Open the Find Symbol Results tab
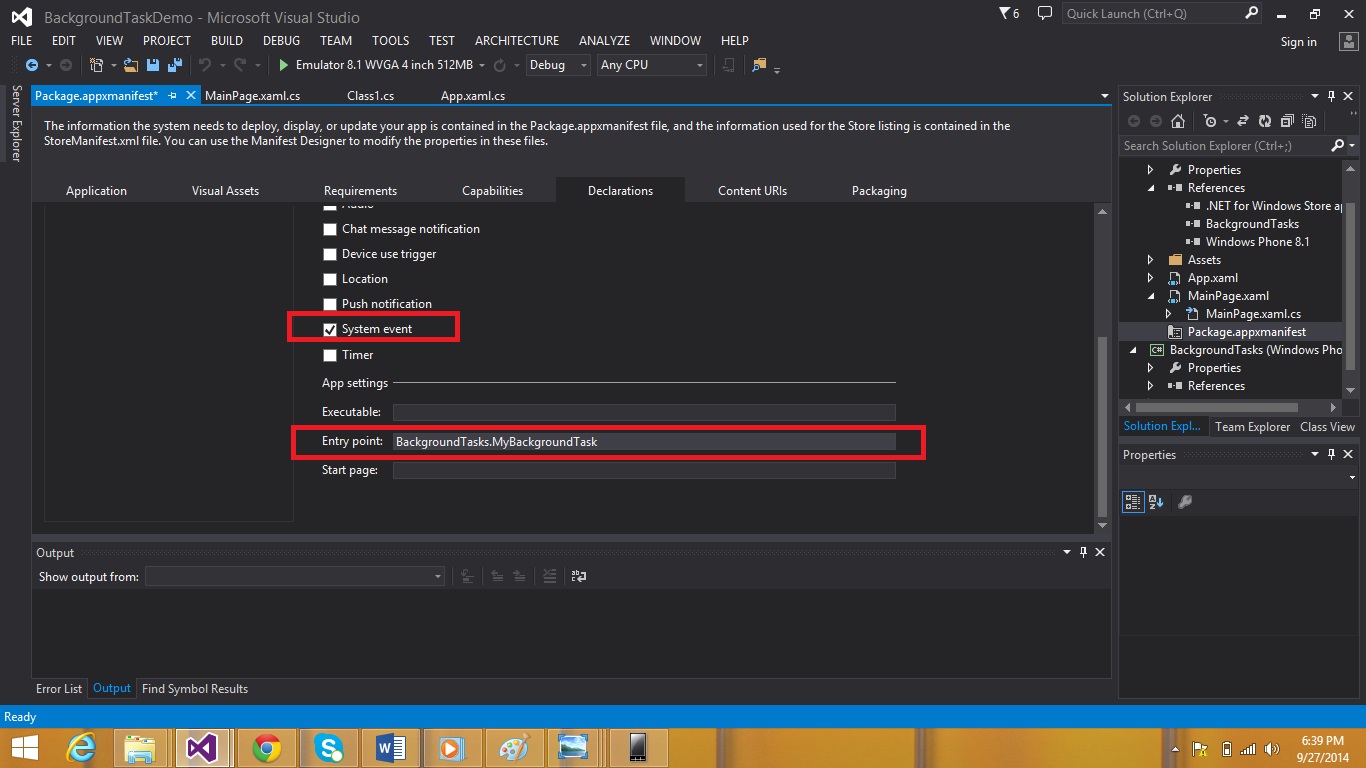The height and width of the screenshot is (768, 1366). (x=195, y=689)
